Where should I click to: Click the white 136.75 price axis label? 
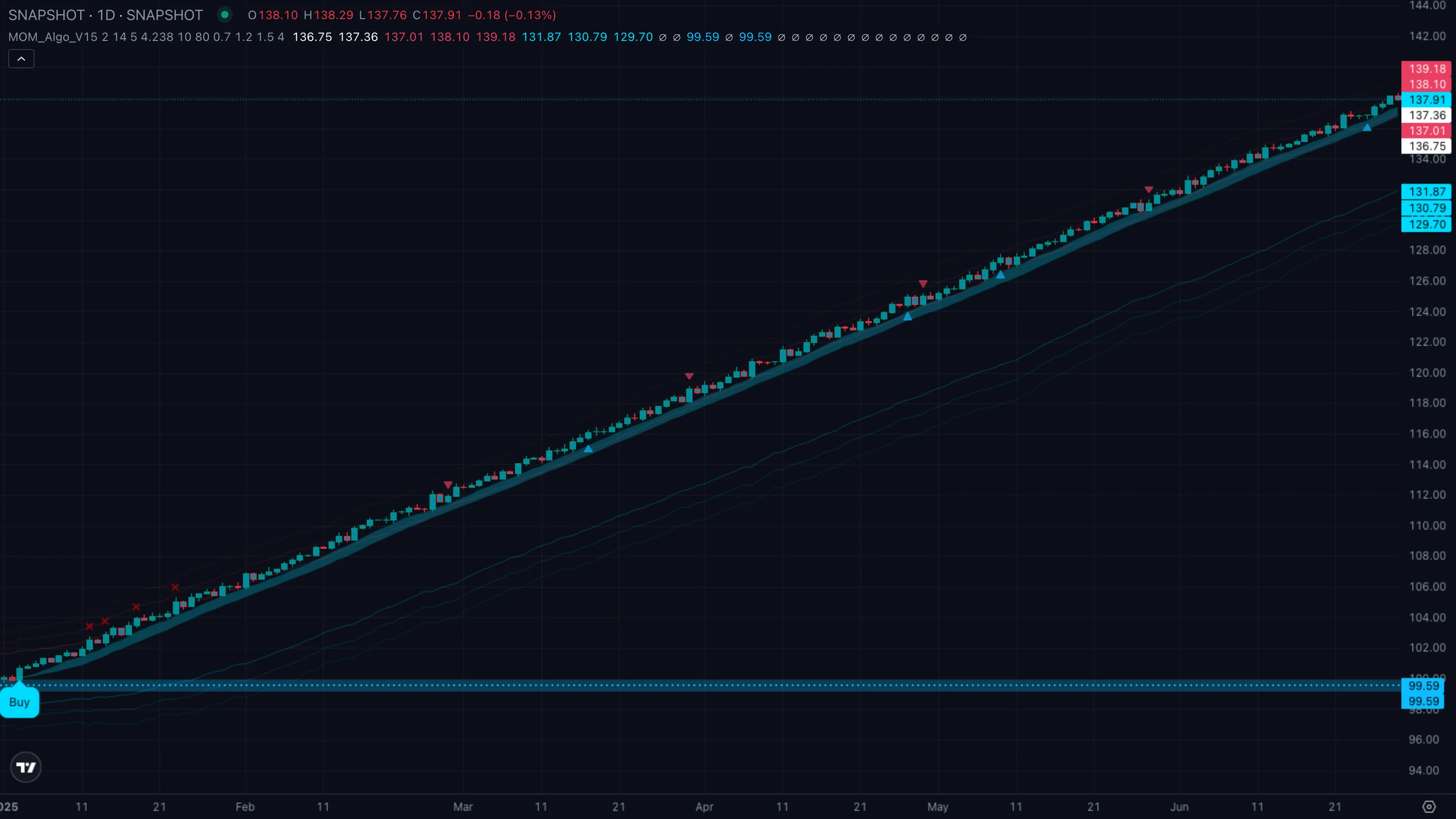(x=1426, y=147)
